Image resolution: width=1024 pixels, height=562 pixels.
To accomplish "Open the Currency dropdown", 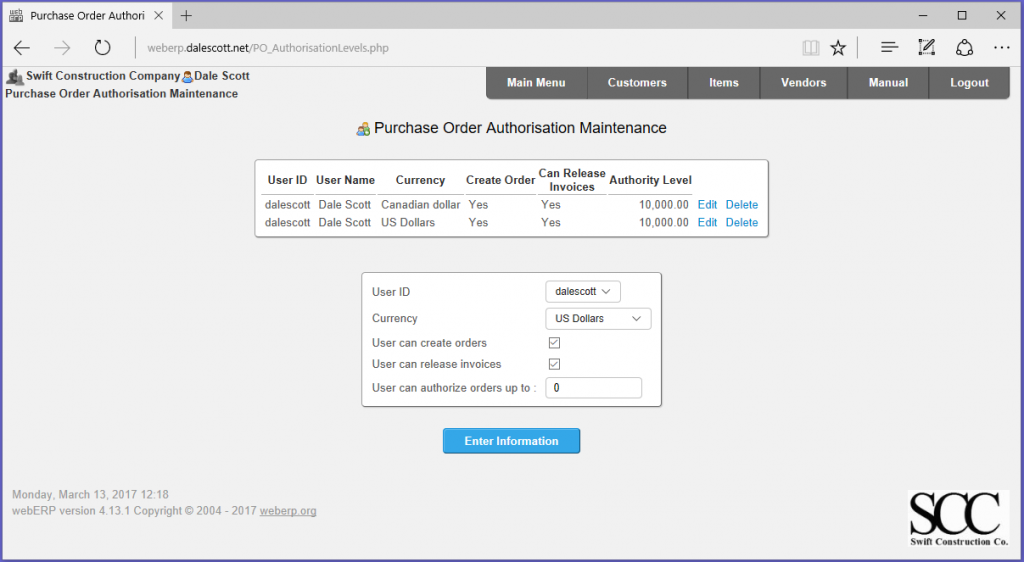I will point(598,318).
